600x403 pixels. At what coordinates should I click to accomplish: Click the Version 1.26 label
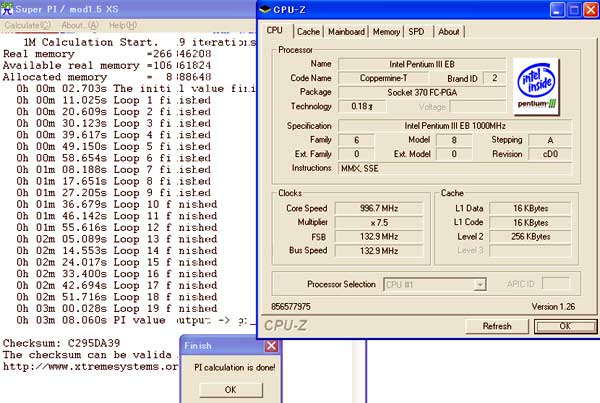coord(553,307)
